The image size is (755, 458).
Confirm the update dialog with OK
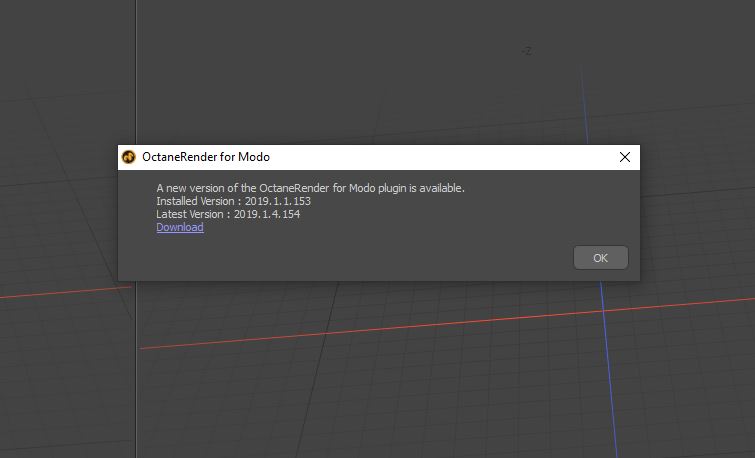click(600, 258)
